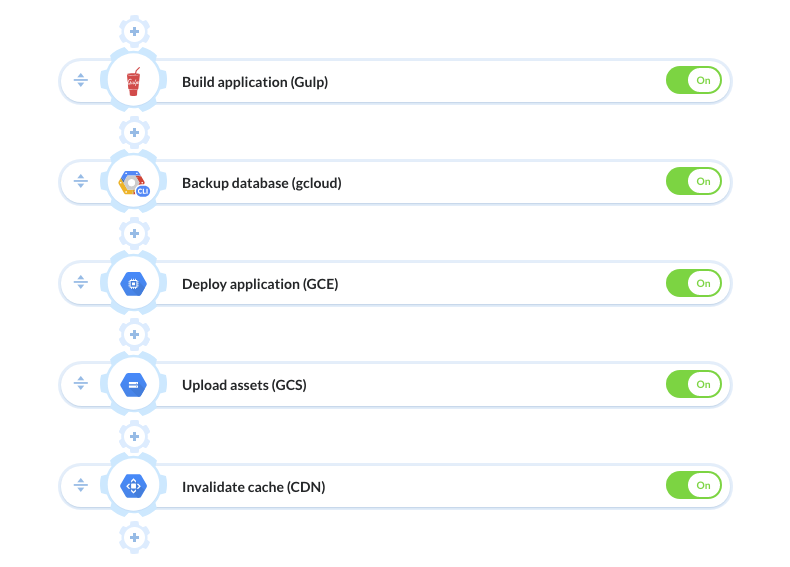Click reorder handle on Upload assets row
This screenshot has height=567, width=790.
point(81,383)
